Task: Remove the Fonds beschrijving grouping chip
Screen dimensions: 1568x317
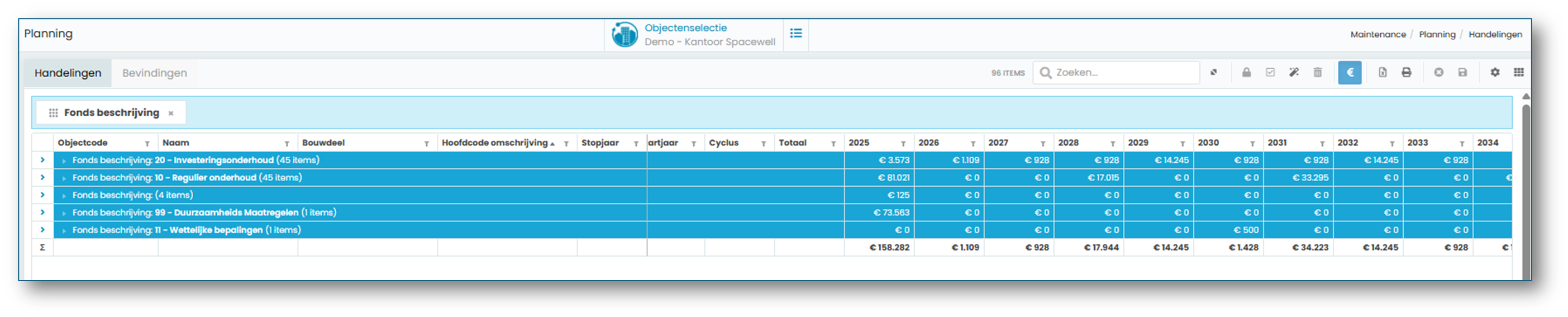Action: coord(171,113)
